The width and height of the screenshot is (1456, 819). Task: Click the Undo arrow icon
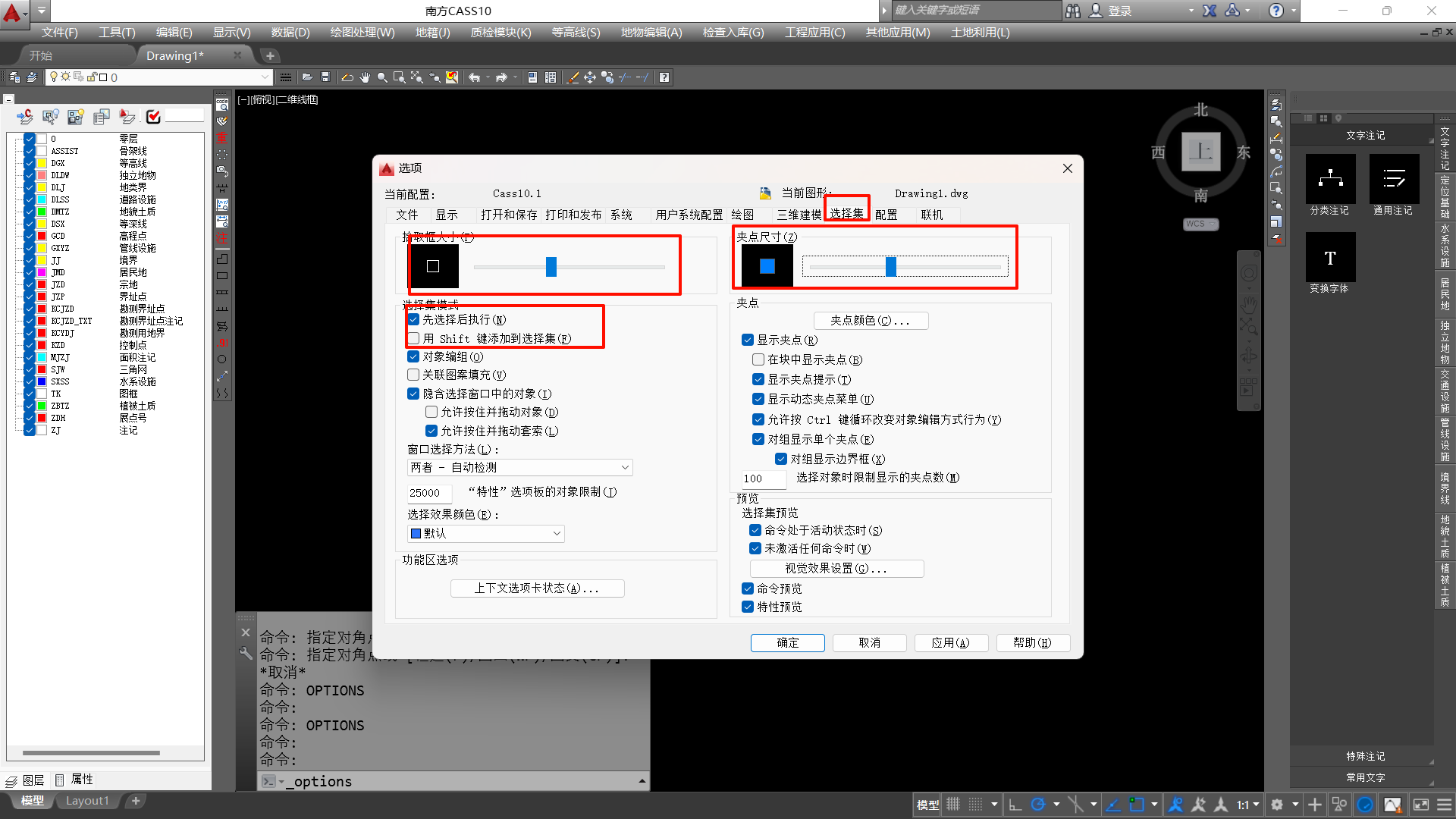point(474,77)
